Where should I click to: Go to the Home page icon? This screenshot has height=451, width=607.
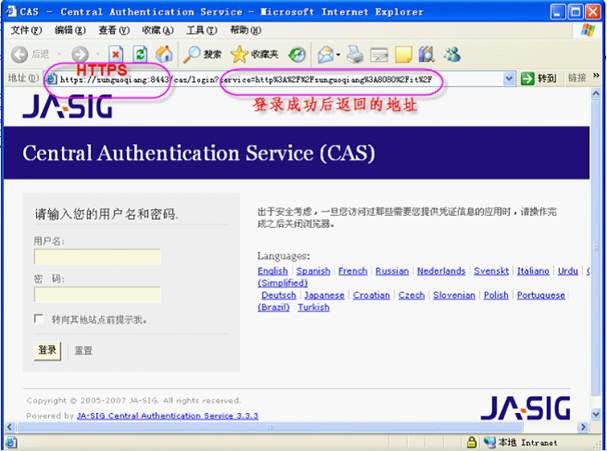pos(164,54)
